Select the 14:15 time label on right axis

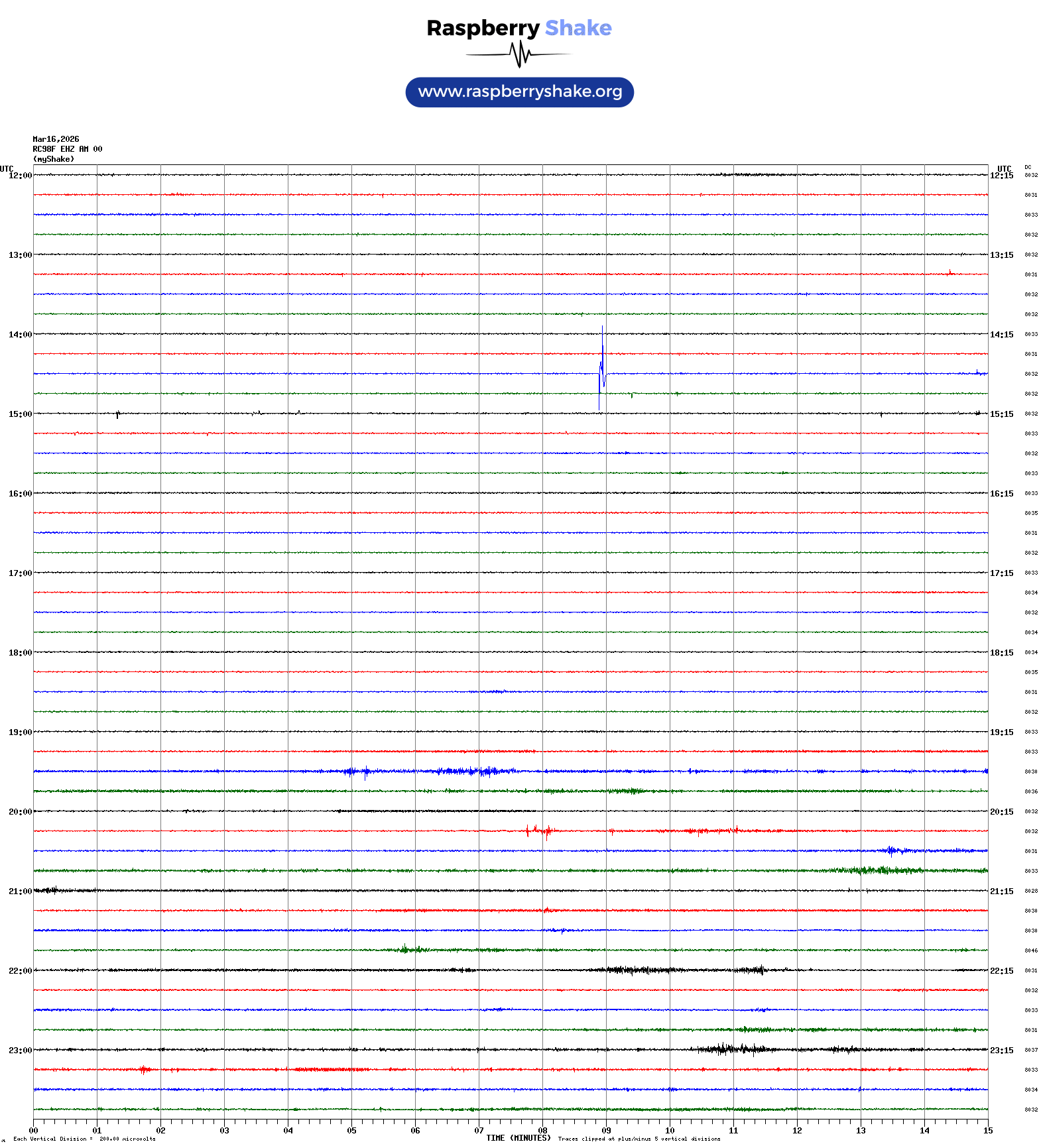(x=1001, y=335)
